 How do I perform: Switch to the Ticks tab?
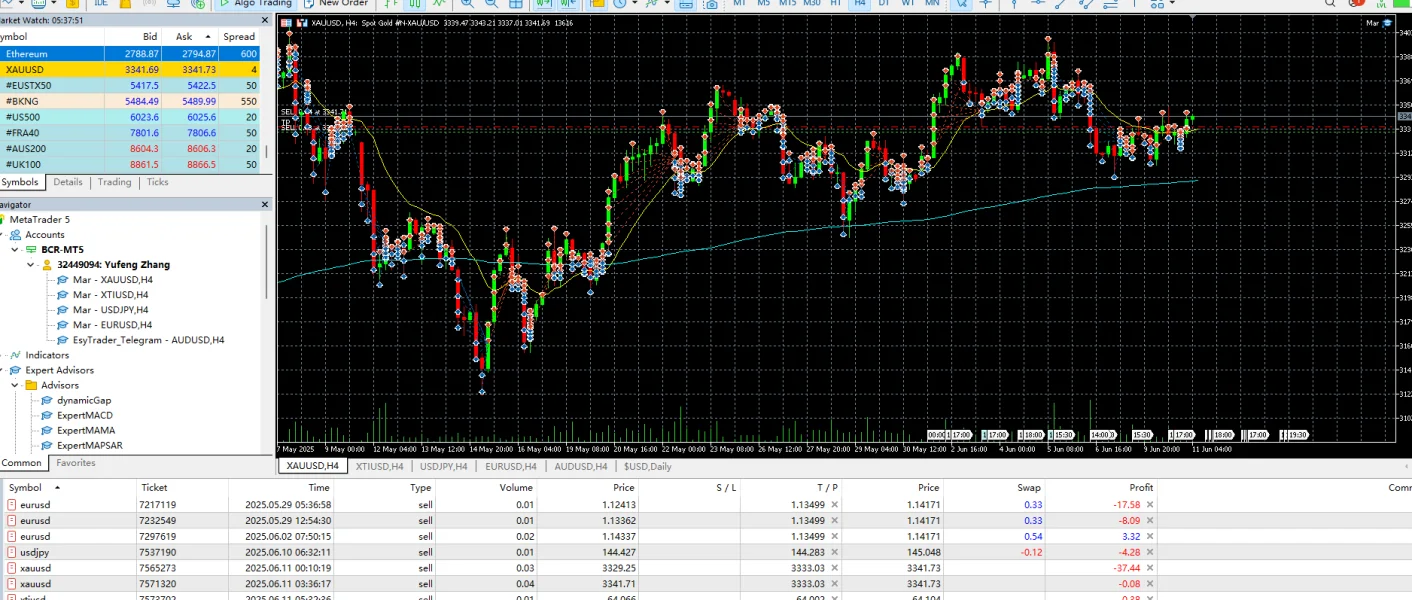[x=157, y=182]
